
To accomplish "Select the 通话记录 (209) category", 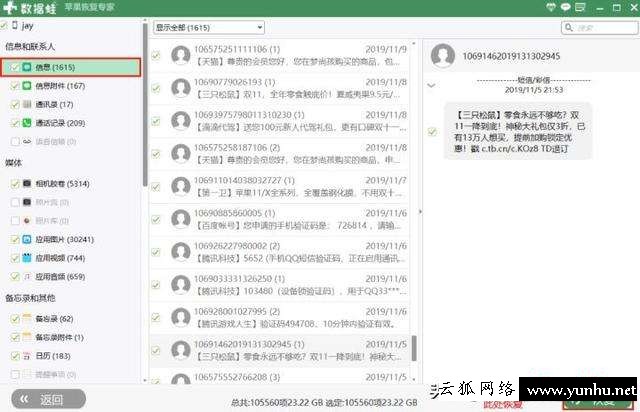I will (x=60, y=123).
